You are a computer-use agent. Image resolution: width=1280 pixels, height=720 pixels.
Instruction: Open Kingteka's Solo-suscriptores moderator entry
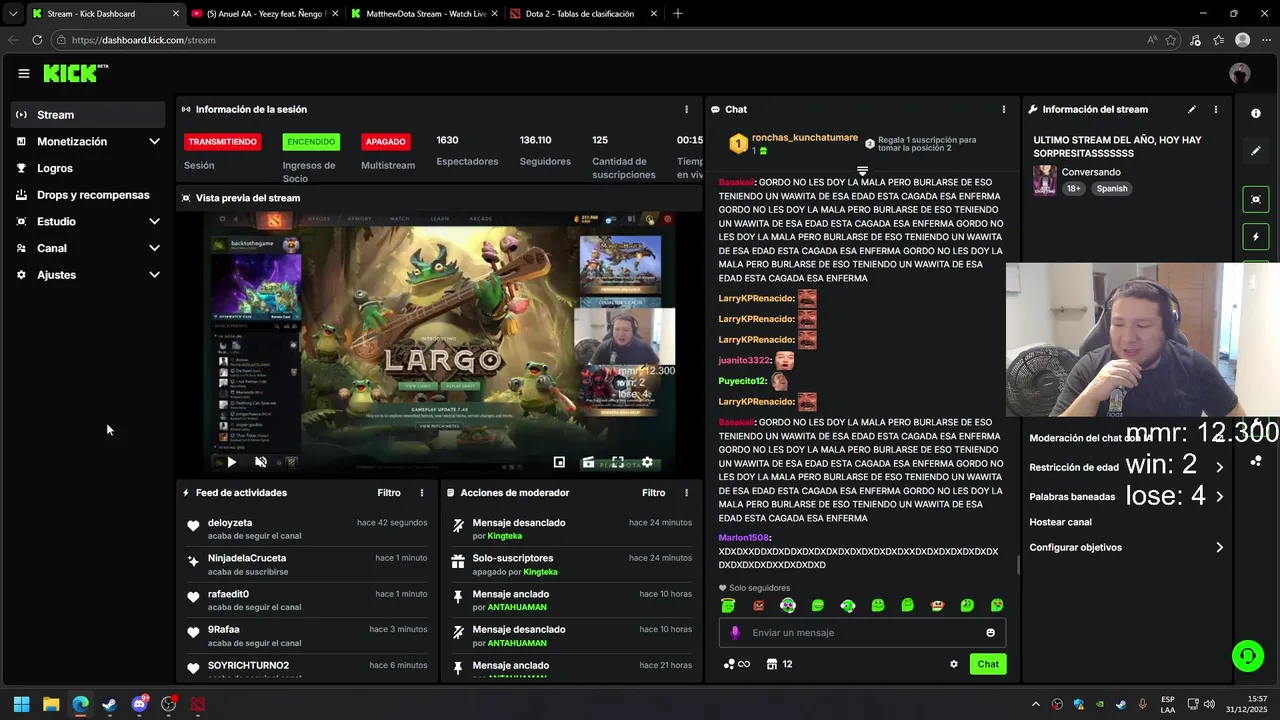click(x=571, y=565)
